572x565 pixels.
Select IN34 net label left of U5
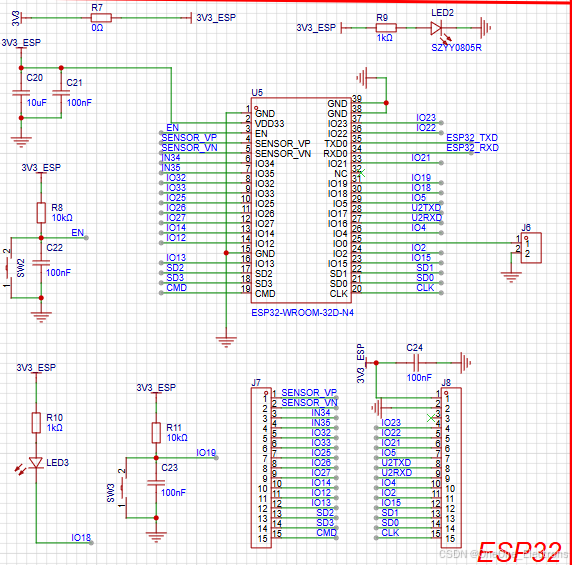171,158
